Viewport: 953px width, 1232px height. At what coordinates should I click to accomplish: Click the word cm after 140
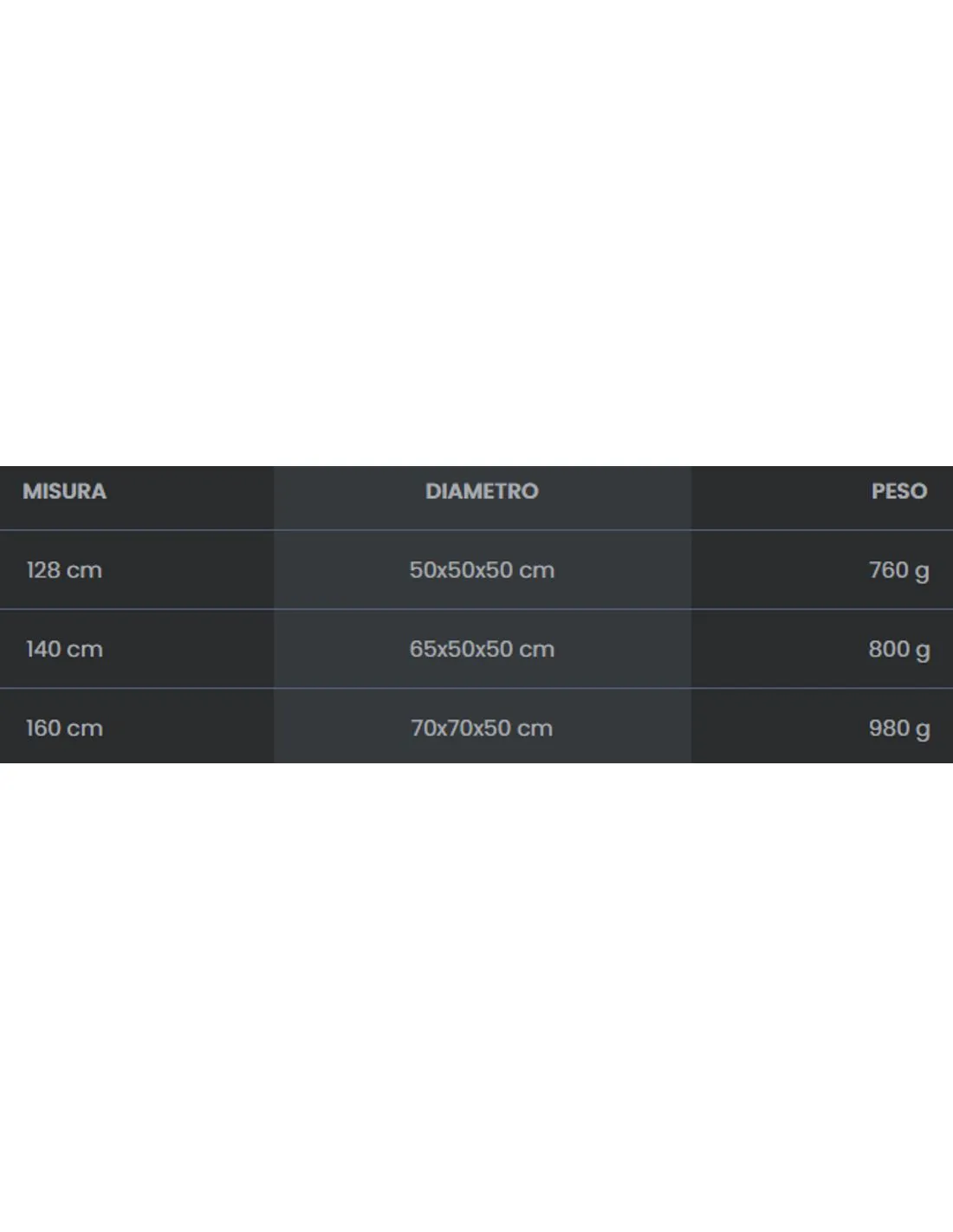click(85, 650)
